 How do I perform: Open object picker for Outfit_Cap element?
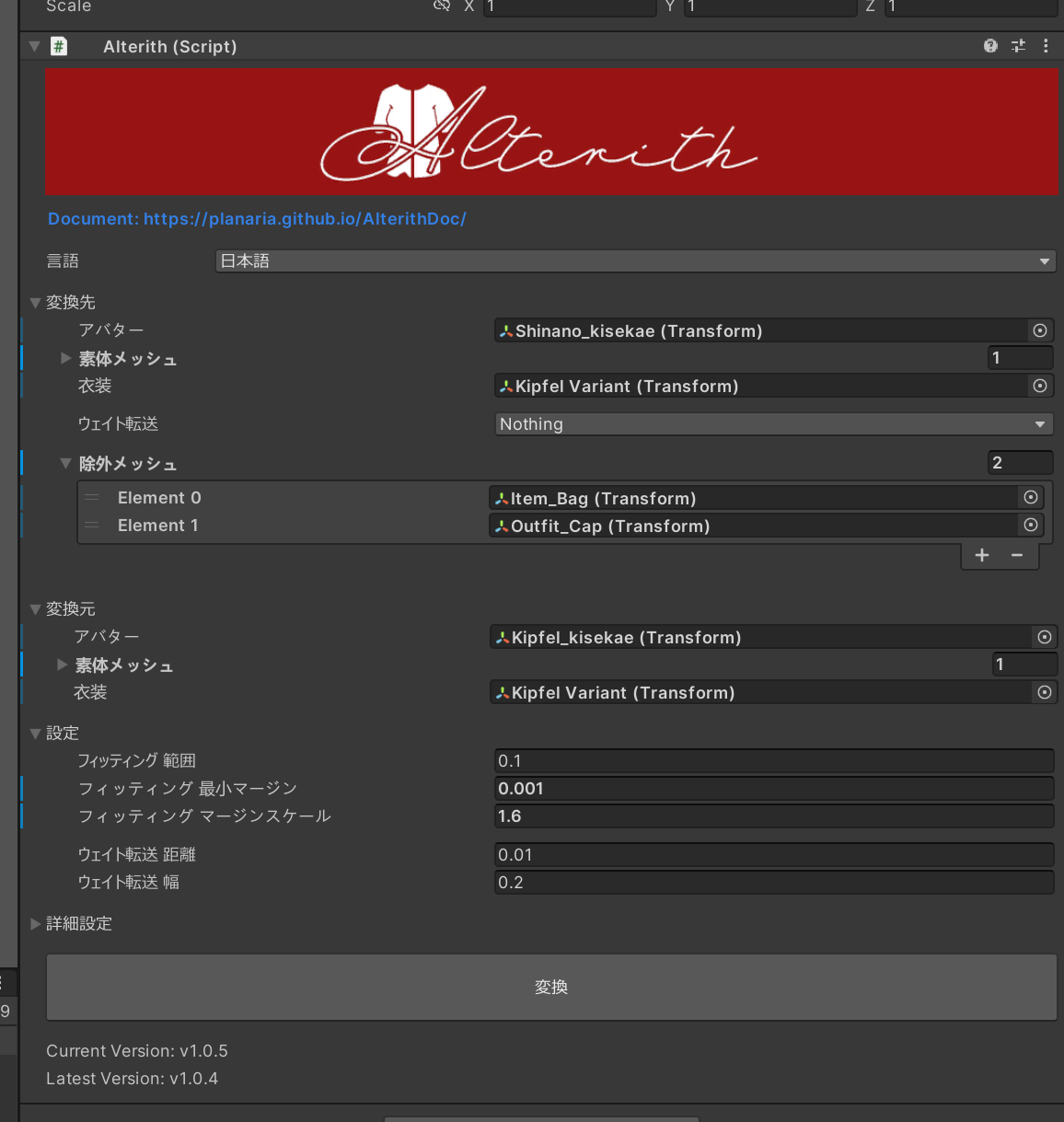(x=1031, y=525)
